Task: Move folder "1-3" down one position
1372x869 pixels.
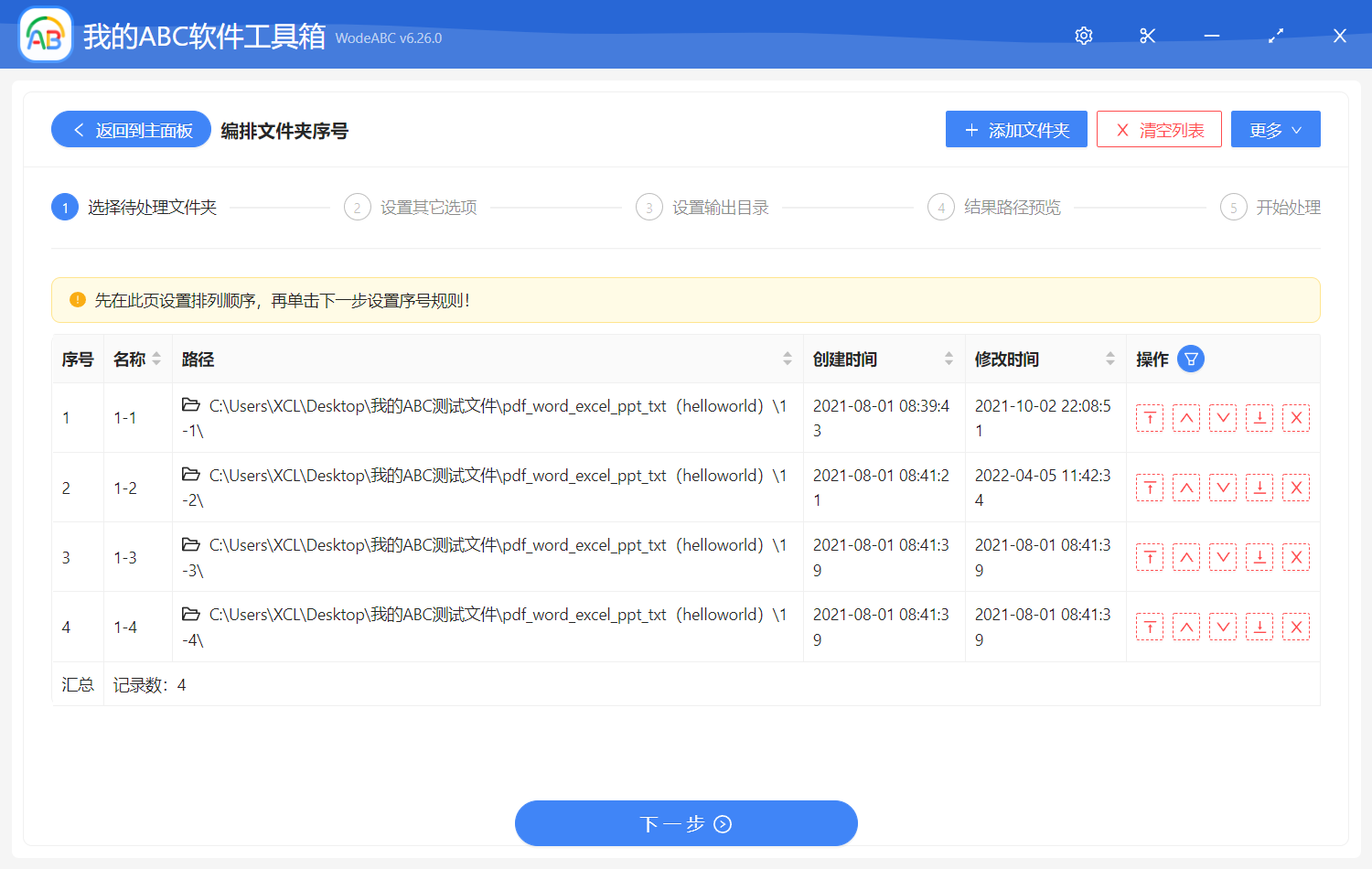Action: click(x=1223, y=556)
